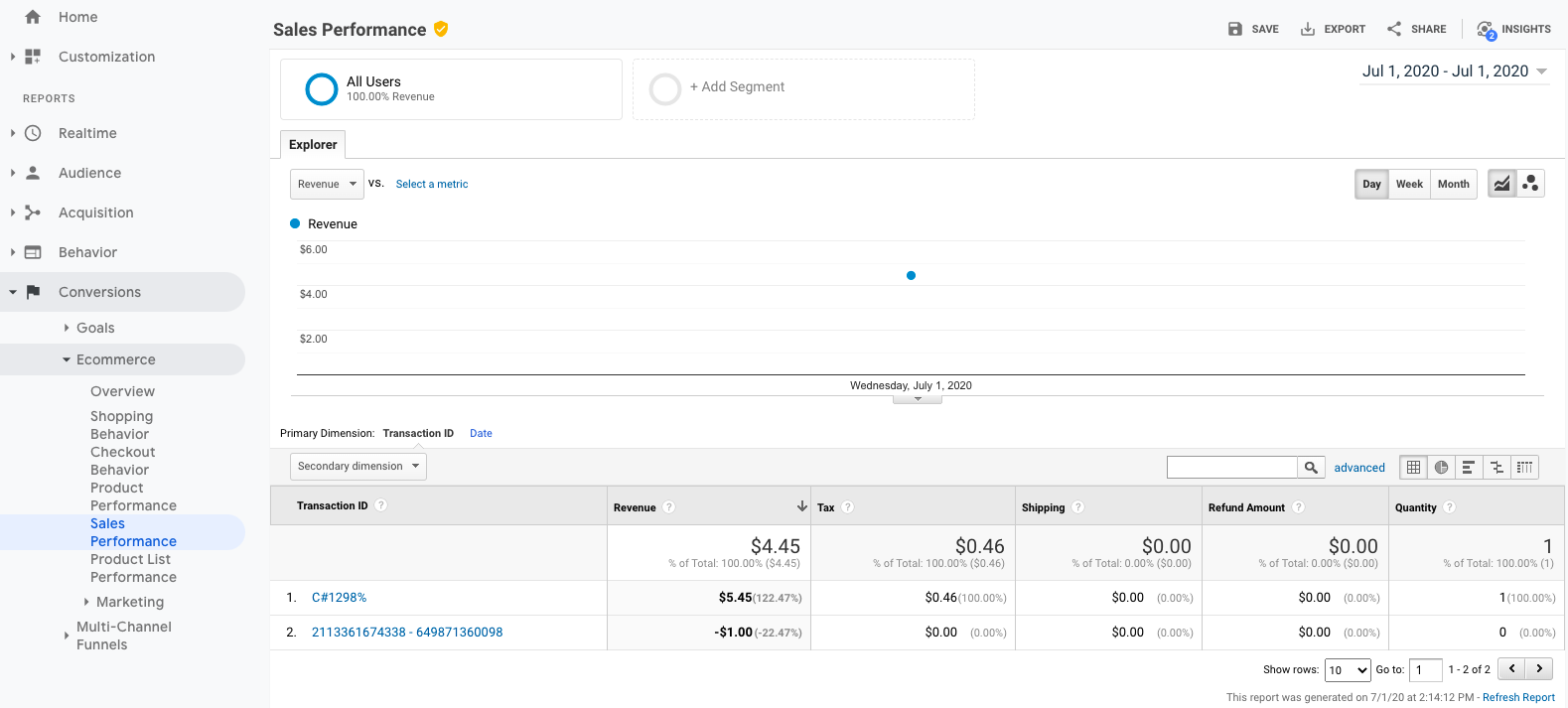Click help icon next to Refund Amount

[1299, 507]
